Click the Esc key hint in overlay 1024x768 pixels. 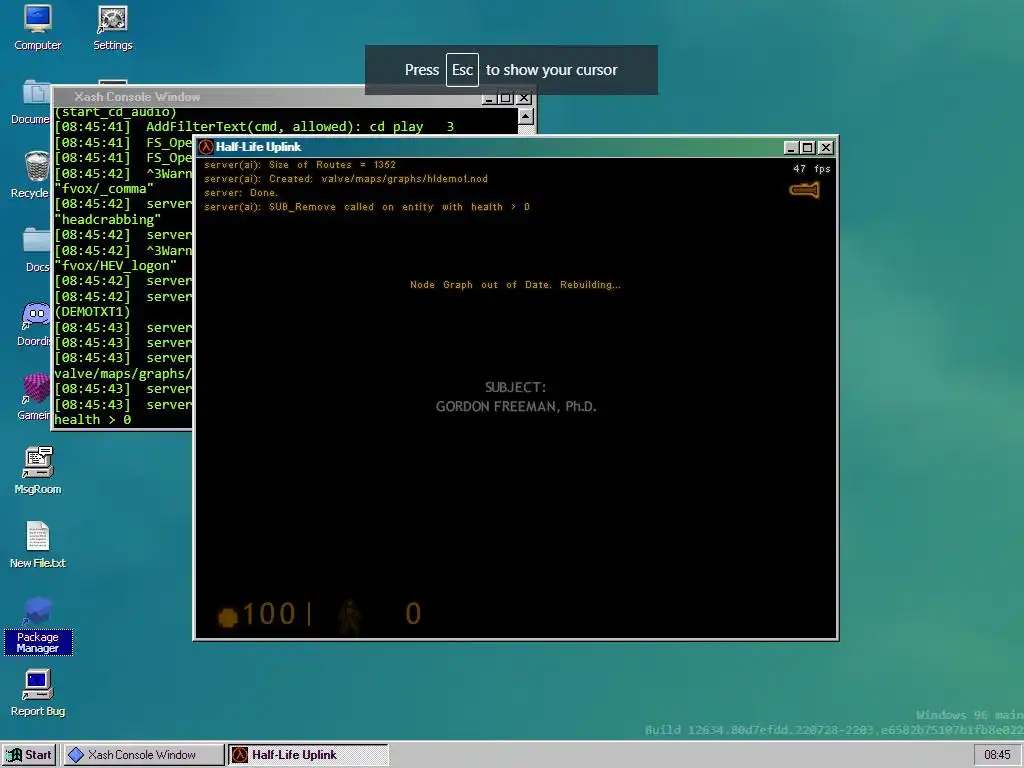462,70
